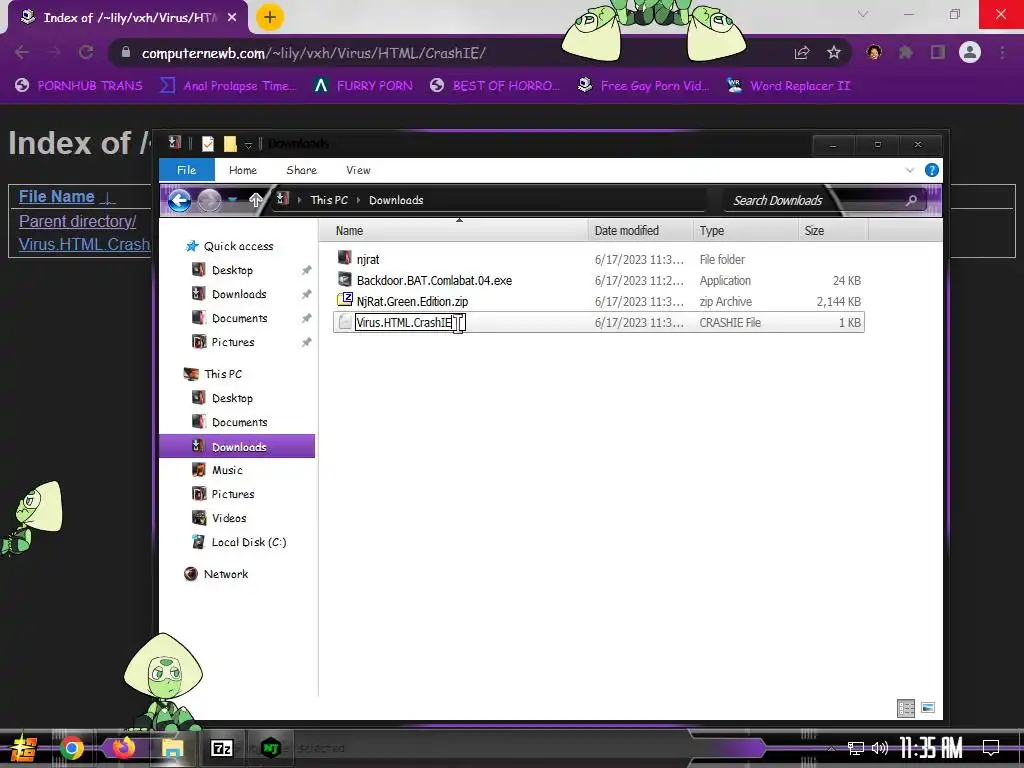The width and height of the screenshot is (1024, 768).
Task: Open Chrome profile avatar
Action: [970, 52]
